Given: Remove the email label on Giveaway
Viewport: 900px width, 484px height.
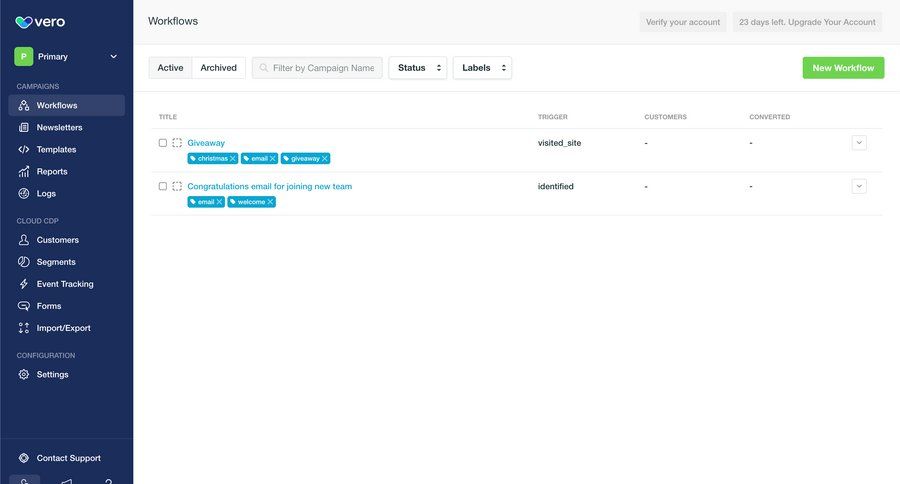Looking at the screenshot, I should [x=273, y=158].
